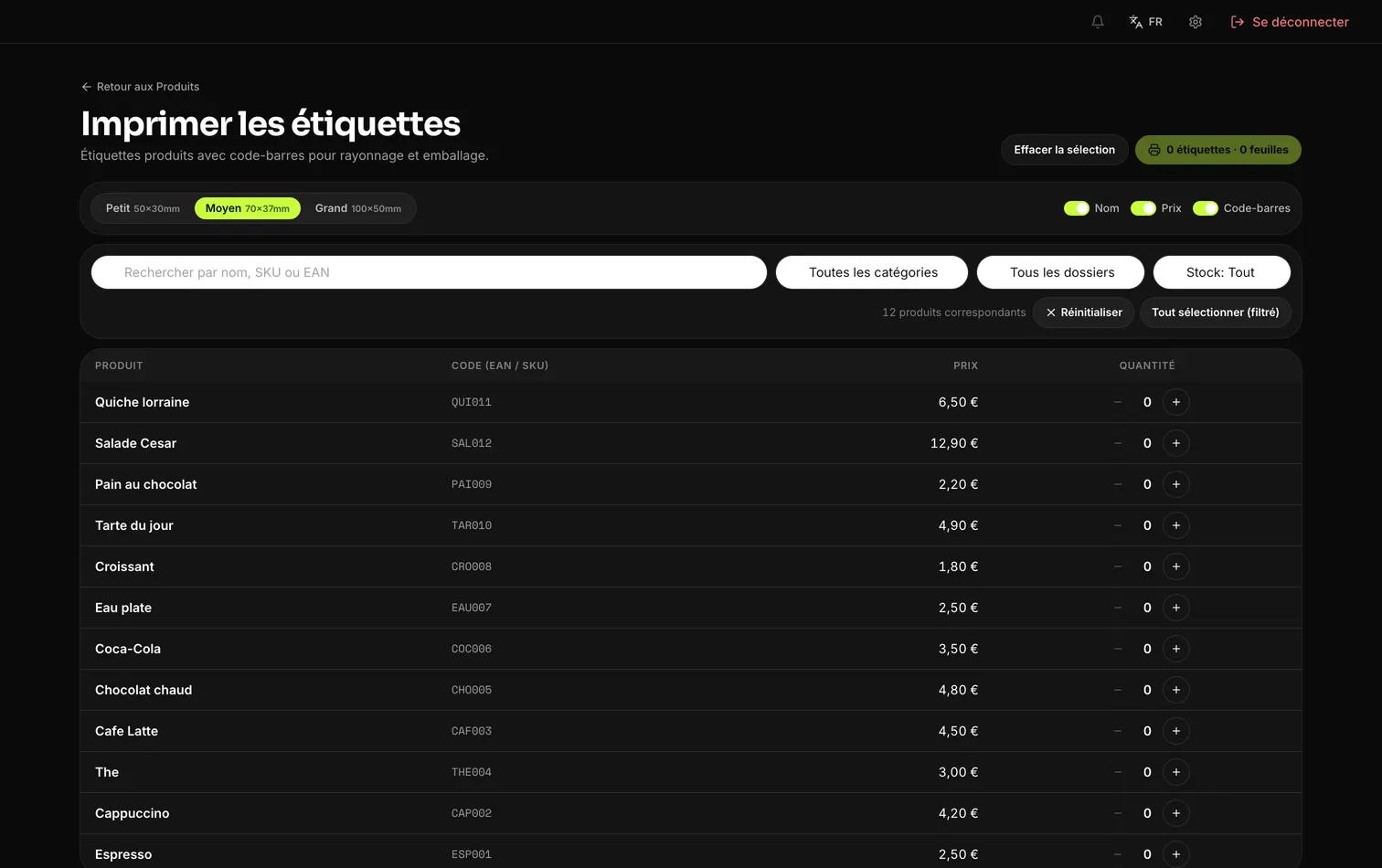Turn off Code-barres toggle

pos(1206,208)
